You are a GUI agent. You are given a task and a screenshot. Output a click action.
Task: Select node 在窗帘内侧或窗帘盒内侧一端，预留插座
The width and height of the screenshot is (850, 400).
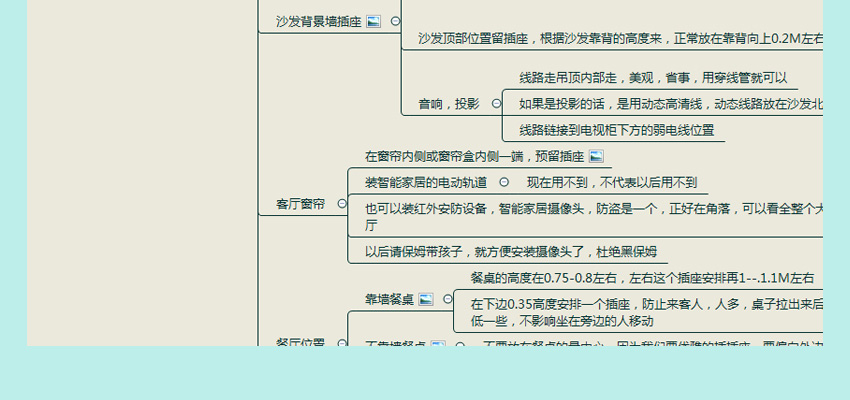point(474,156)
